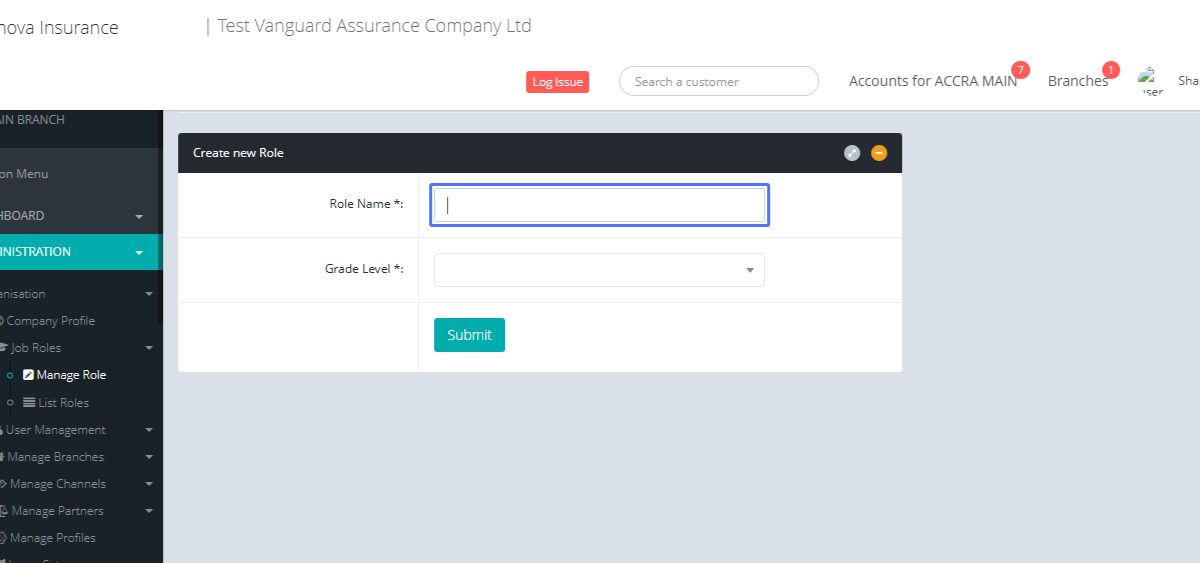Click the Log Issue button
This screenshot has height=563, width=1200.
[x=557, y=82]
